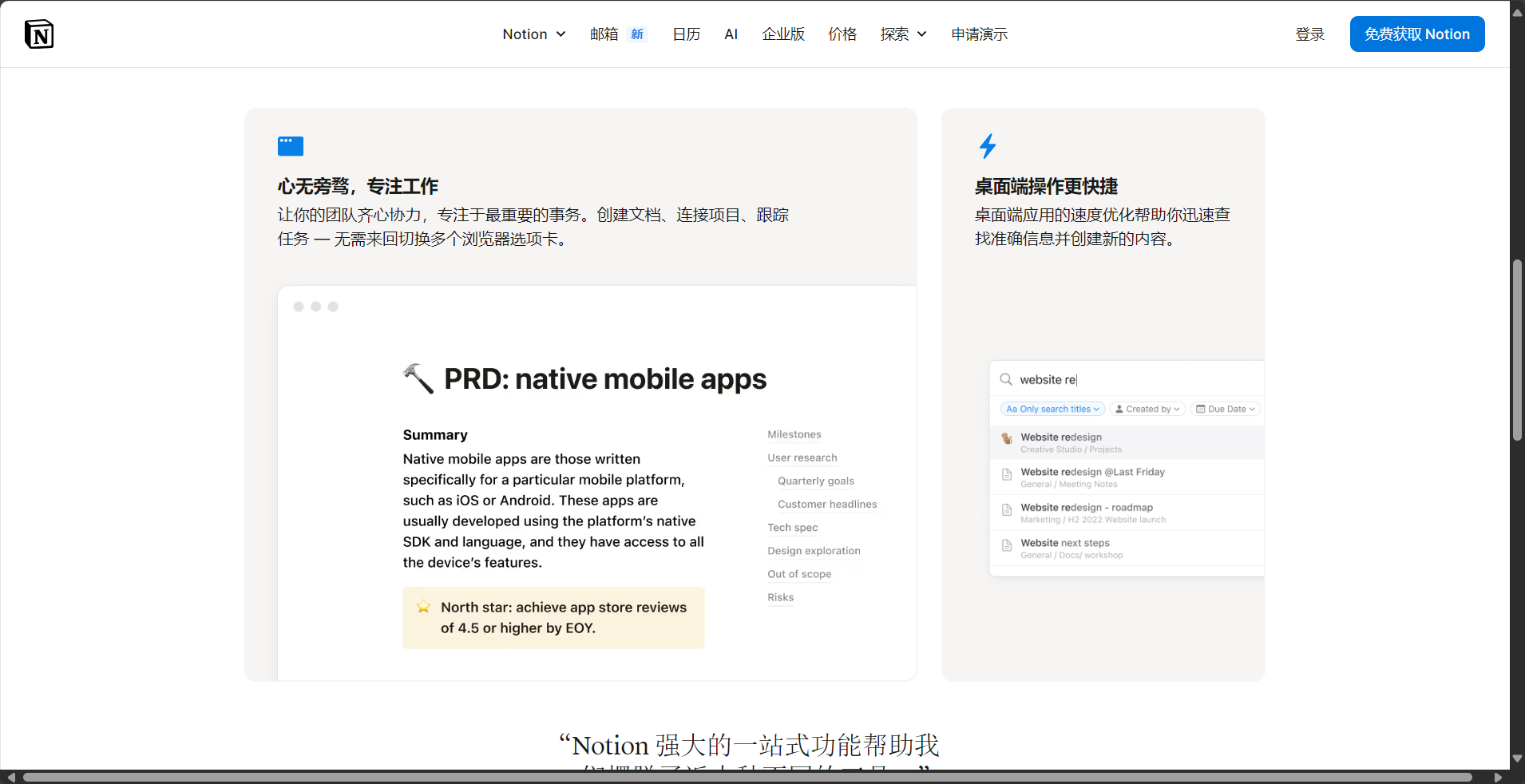Click the hammer icon beside PRD title
This screenshot has height=784, width=1525.
click(x=418, y=378)
